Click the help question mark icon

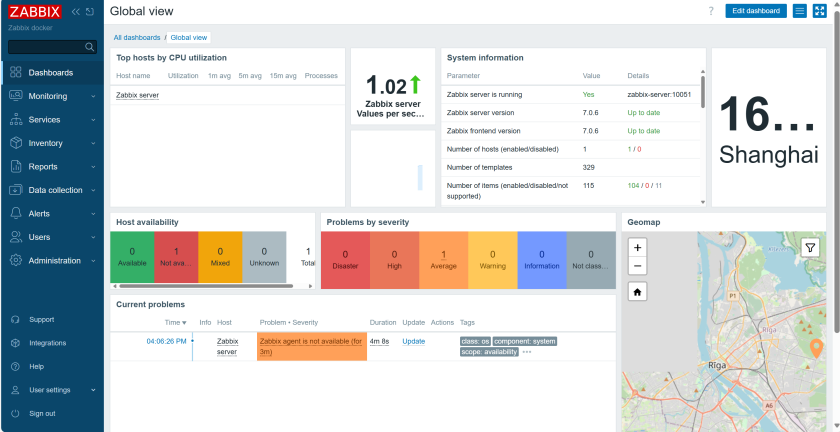(x=711, y=11)
